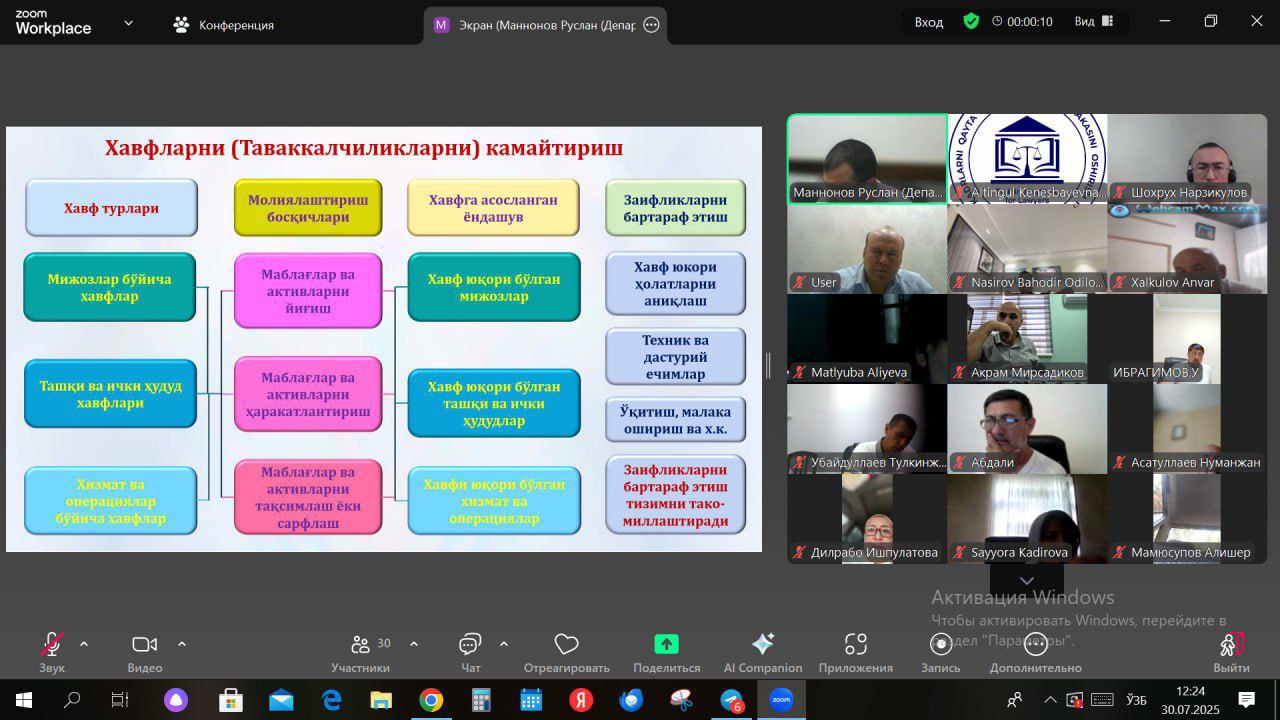The height and width of the screenshot is (720, 1280).
Task: Switch to the Конференция tab
Action: tap(223, 25)
